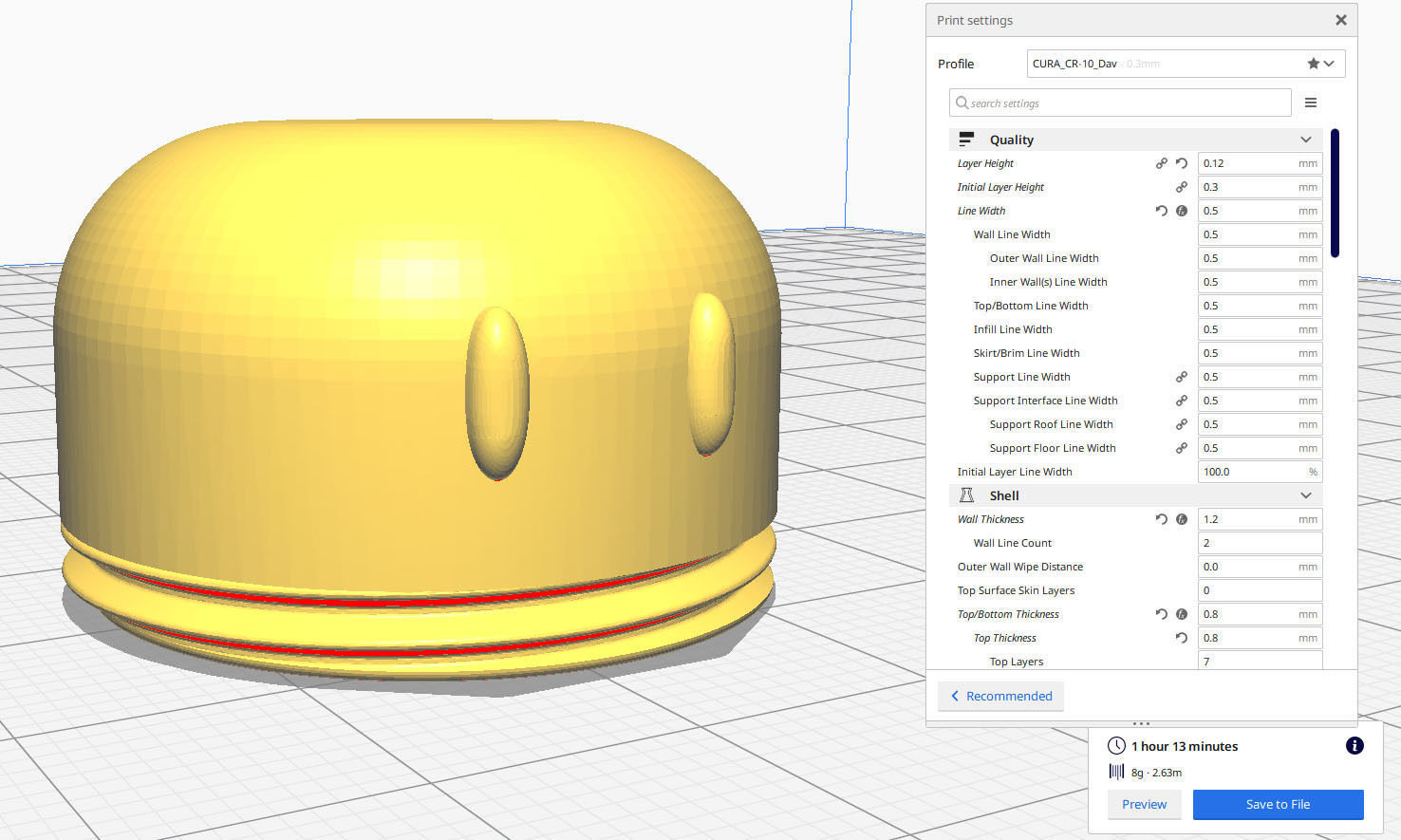Click the Wall Line Width value field
Viewport: 1401px width, 840px height.
1260,234
